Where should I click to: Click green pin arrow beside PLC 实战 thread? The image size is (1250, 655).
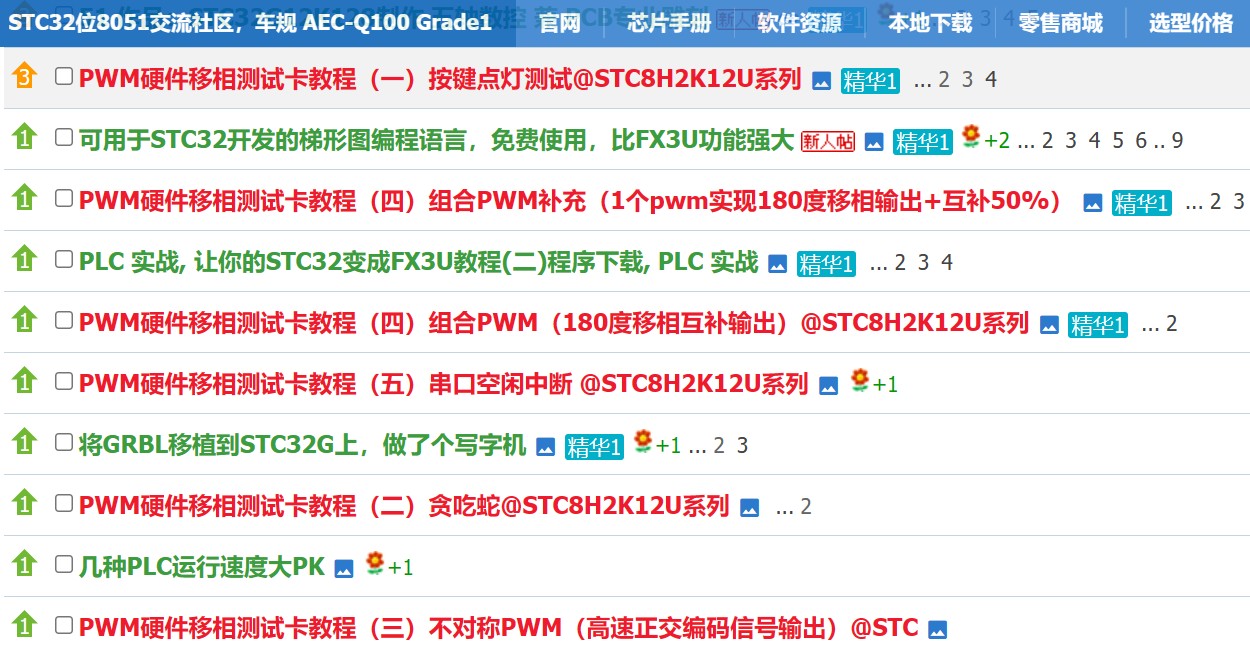[x=24, y=260]
